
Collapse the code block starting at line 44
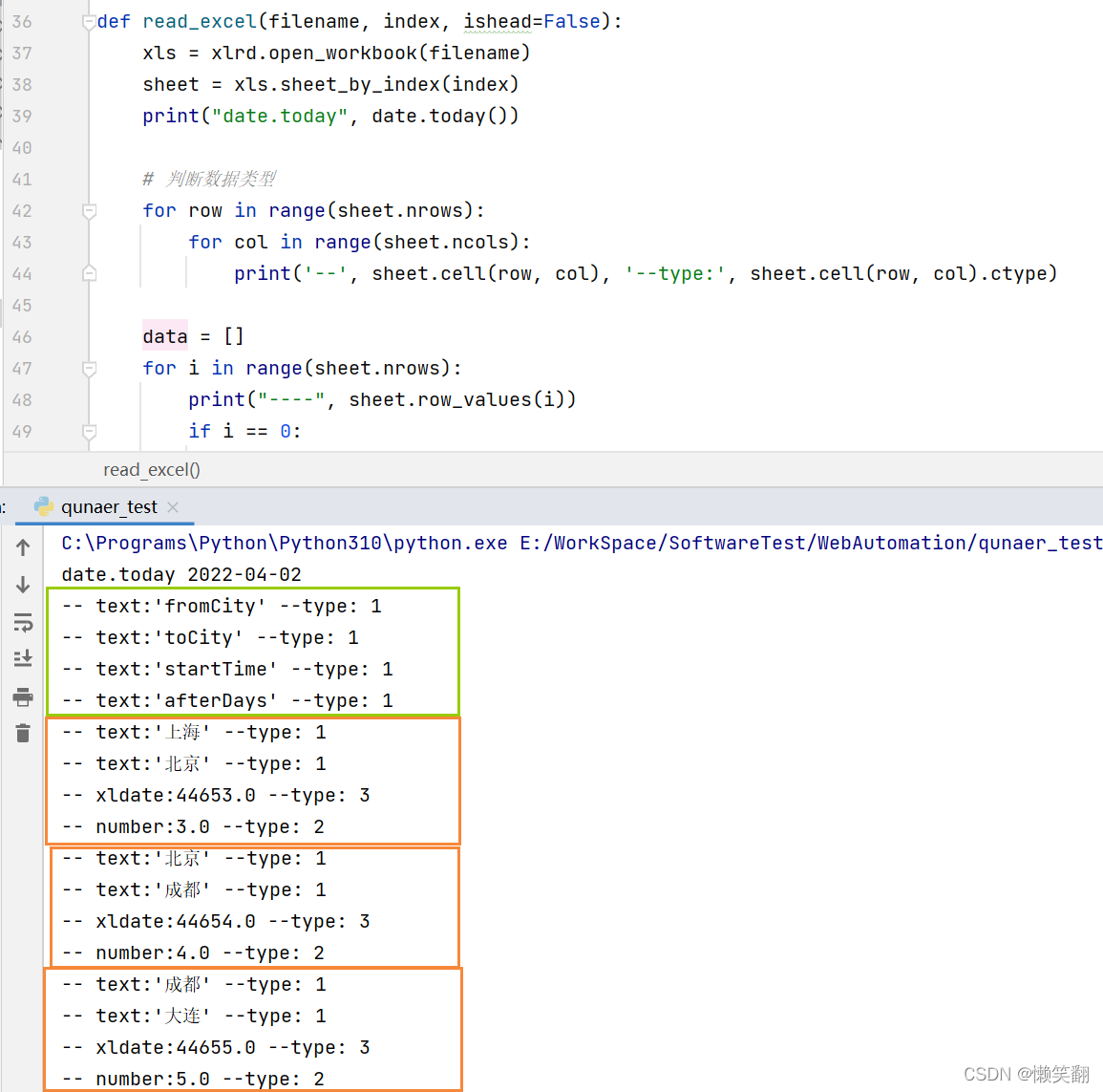89,274
